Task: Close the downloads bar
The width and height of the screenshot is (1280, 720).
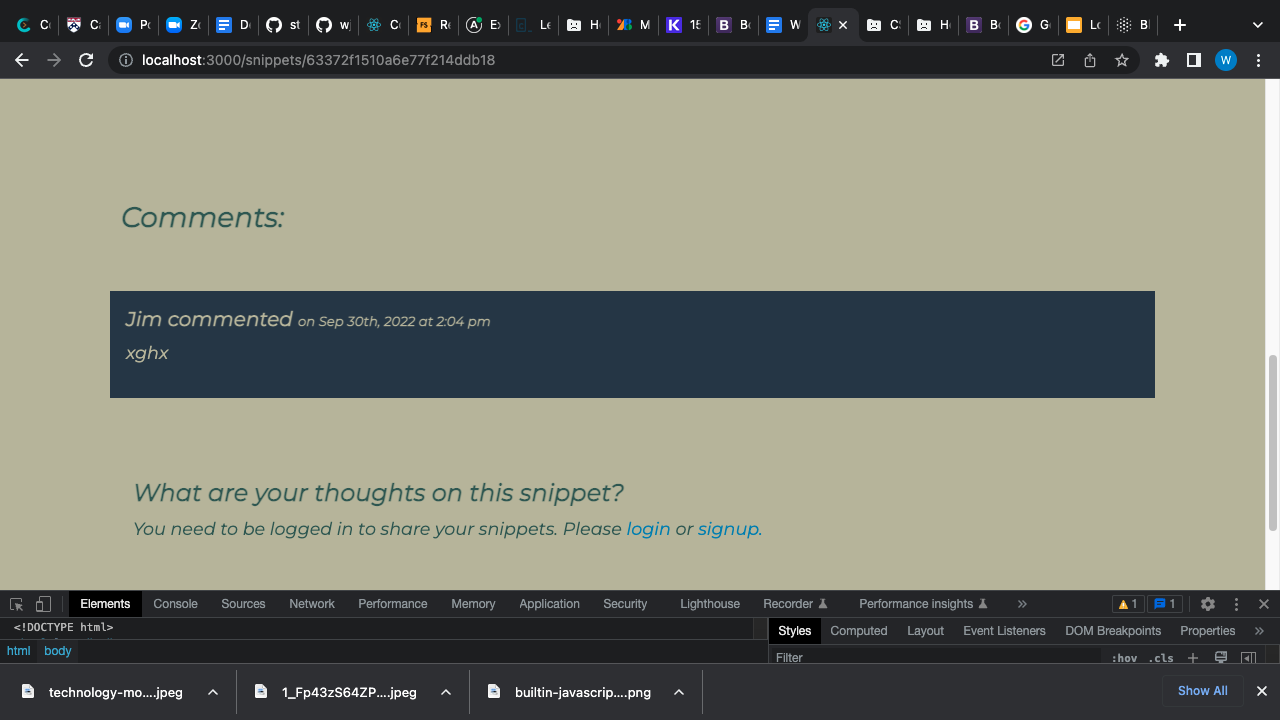Action: (1262, 691)
